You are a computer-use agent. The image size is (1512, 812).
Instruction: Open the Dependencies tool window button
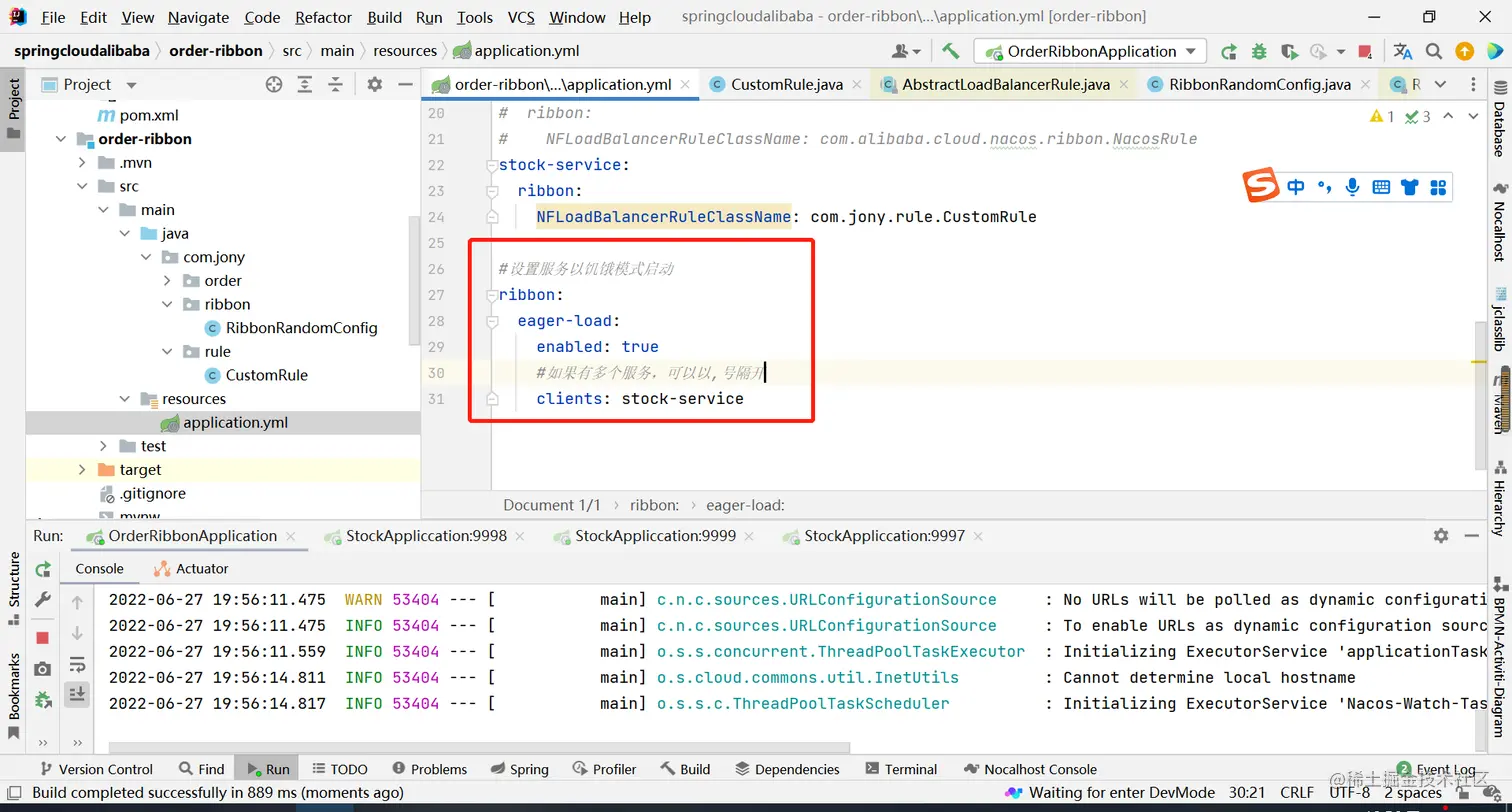(787, 769)
